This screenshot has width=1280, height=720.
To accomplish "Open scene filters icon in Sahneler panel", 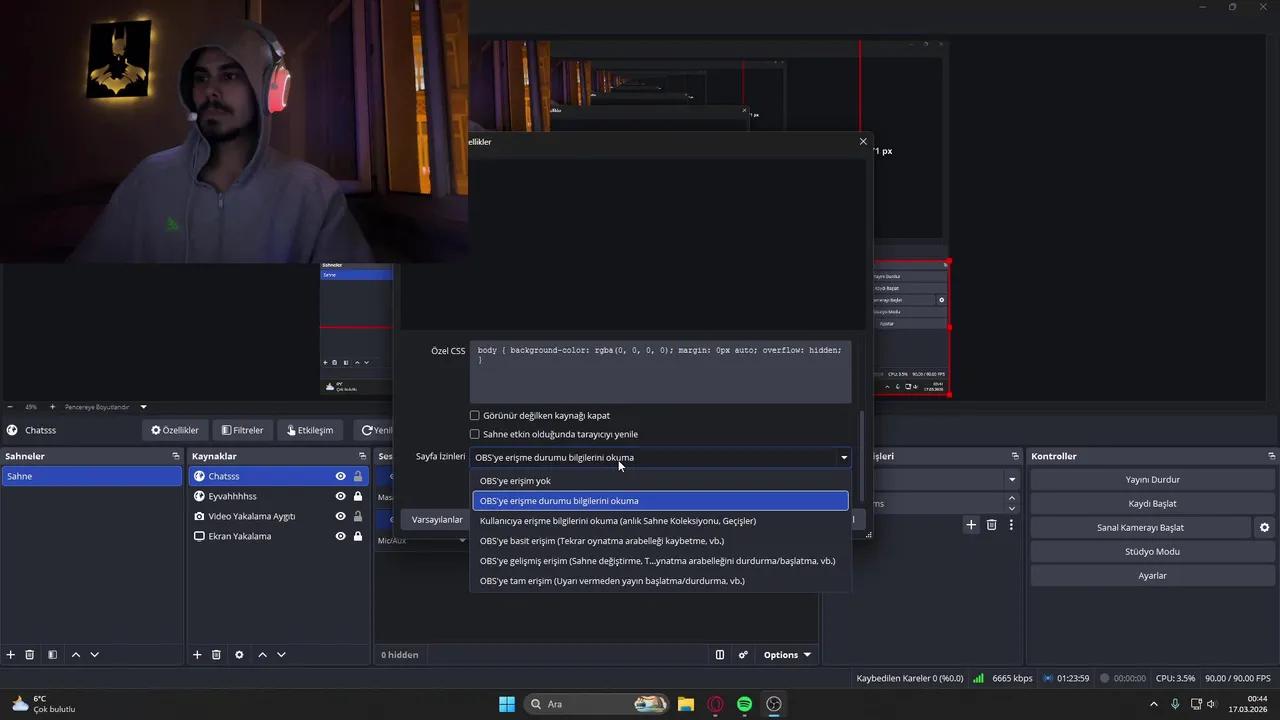I will click(52, 655).
